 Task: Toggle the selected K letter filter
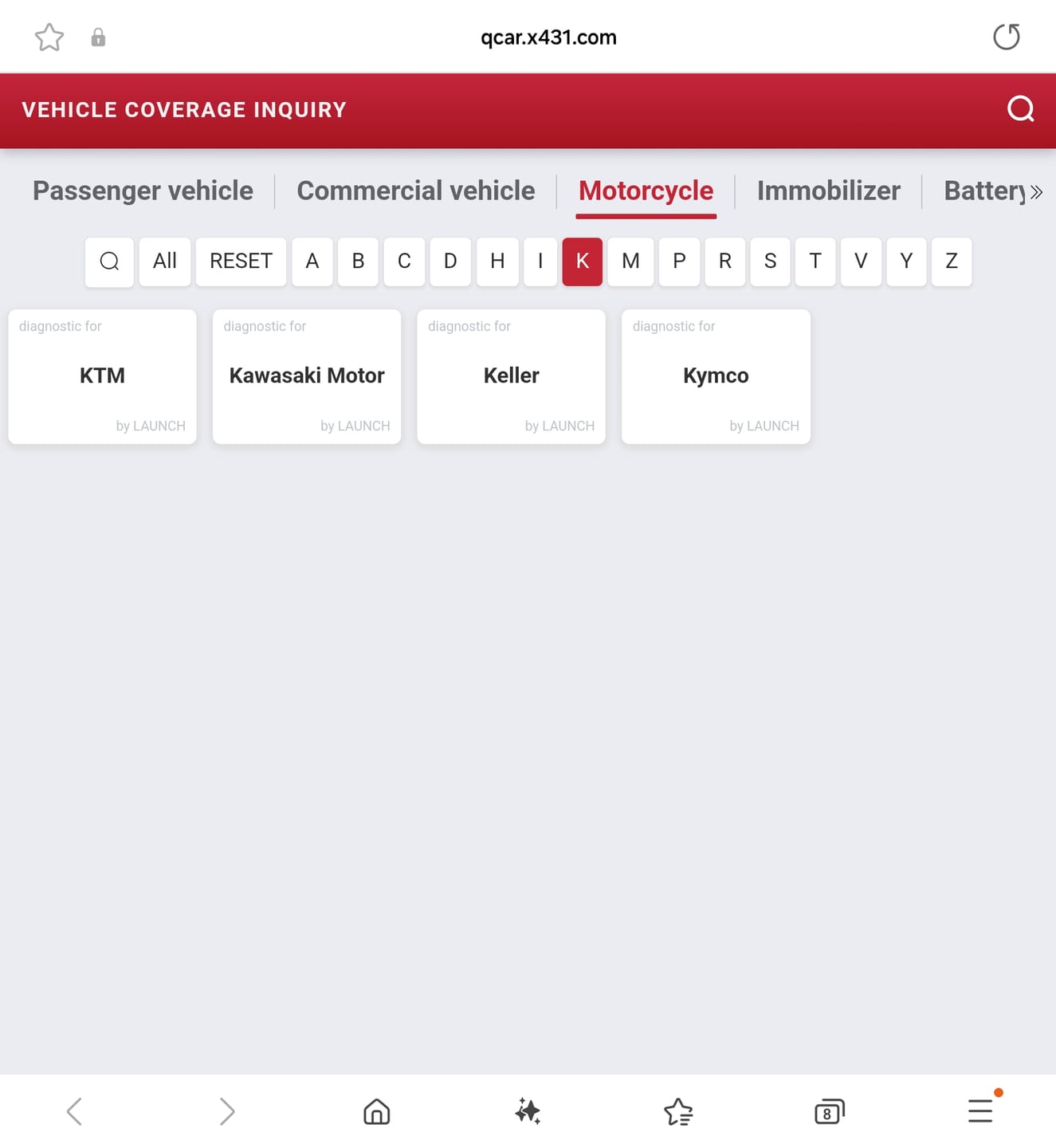click(583, 261)
